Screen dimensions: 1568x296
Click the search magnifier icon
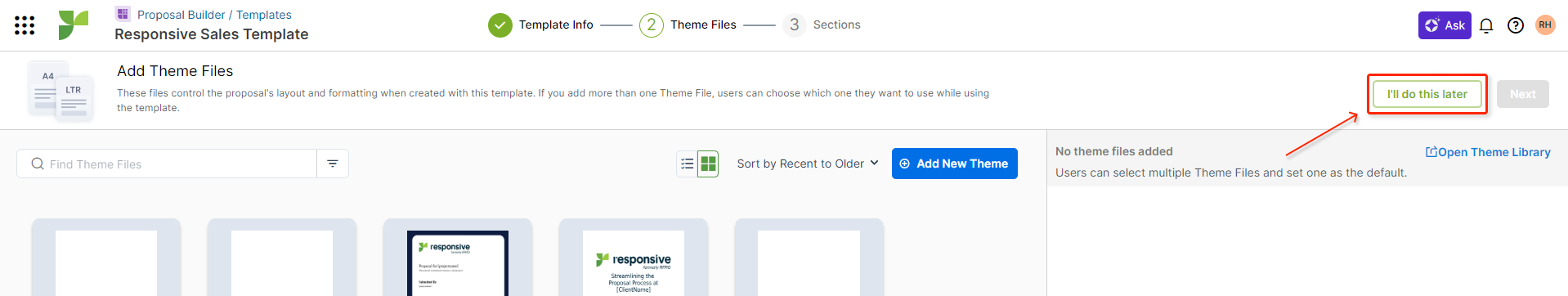click(x=38, y=164)
